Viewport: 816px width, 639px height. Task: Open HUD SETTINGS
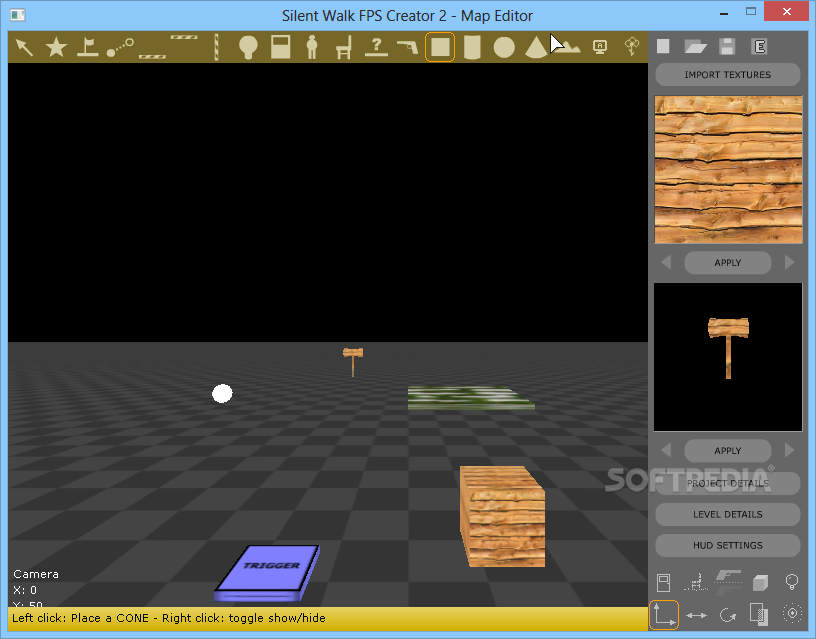click(728, 545)
